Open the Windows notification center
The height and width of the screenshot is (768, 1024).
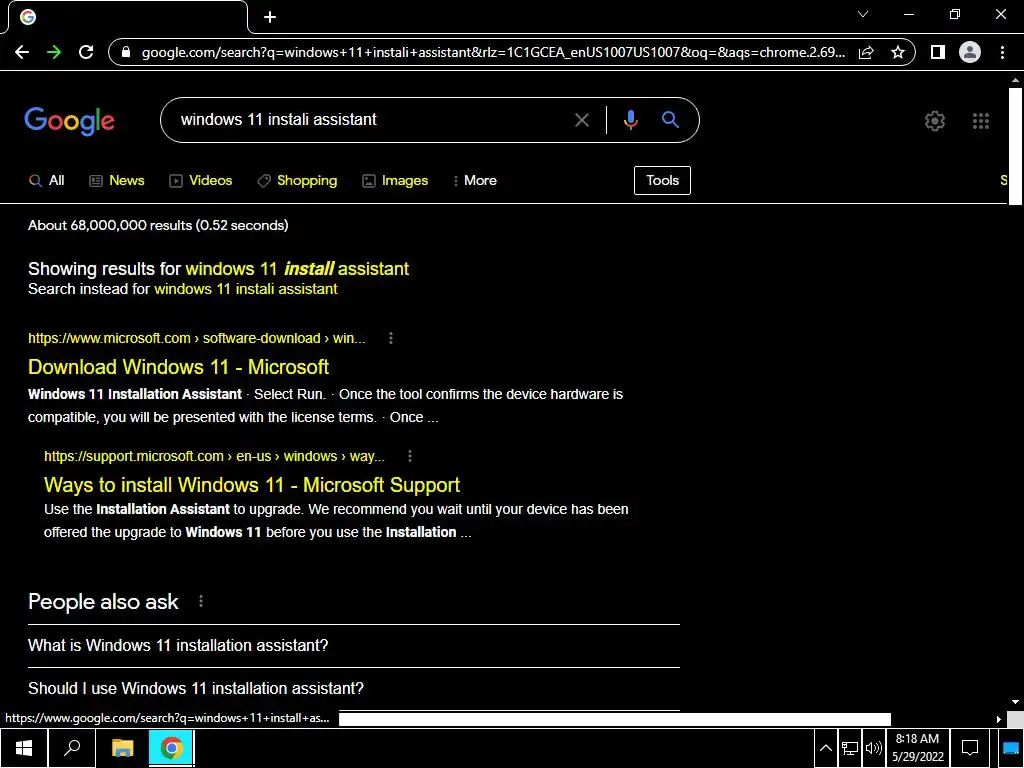click(970, 748)
